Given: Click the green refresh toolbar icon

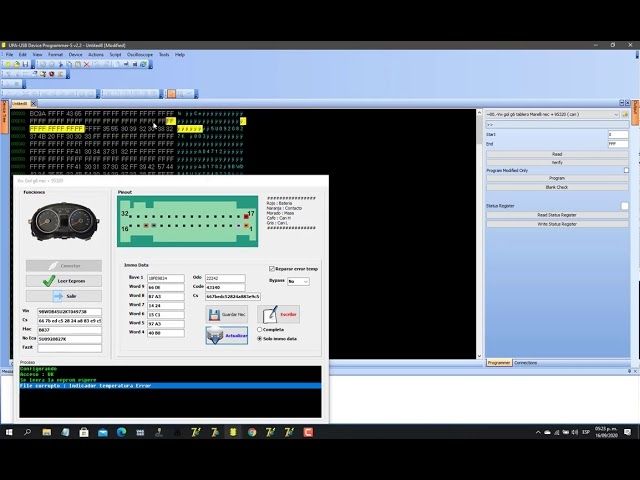Looking at the screenshot, I should [x=143, y=64].
